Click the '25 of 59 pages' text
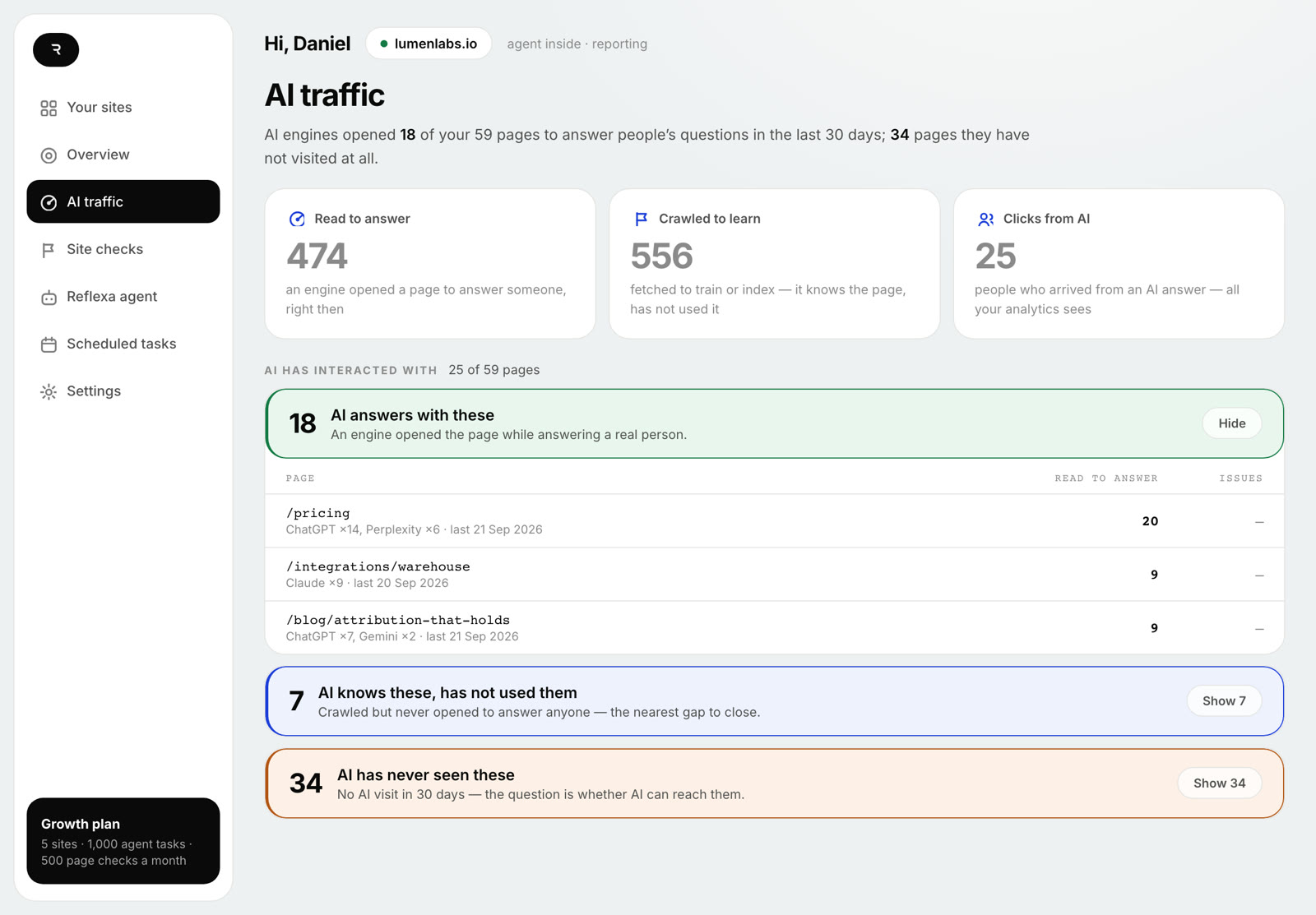This screenshot has height=915, width=1316. (493, 370)
